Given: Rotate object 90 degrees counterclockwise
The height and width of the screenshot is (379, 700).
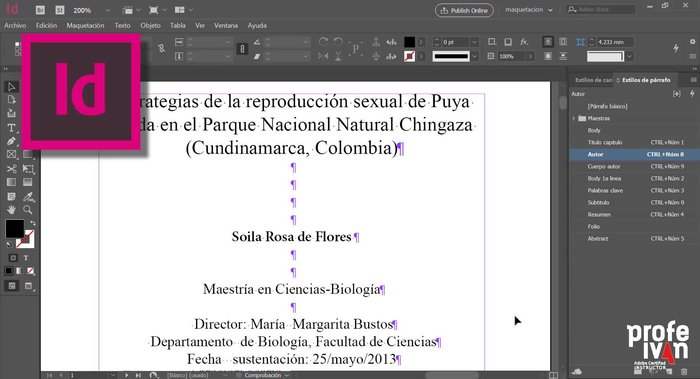Looking at the screenshot, I should coord(338,42).
